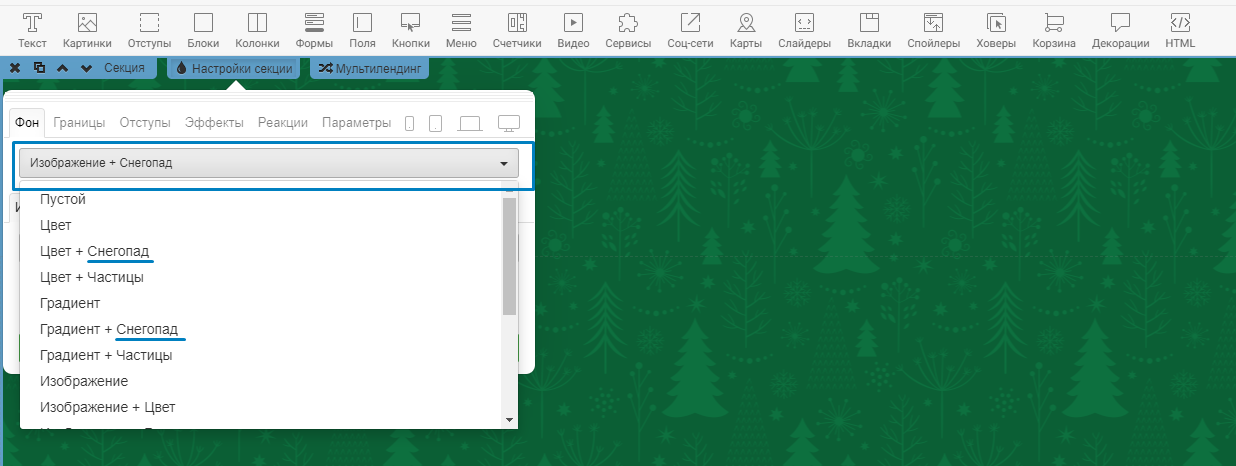Screen dimensions: 1236x466
Task: Switch to the Границы tab
Action: click(79, 123)
